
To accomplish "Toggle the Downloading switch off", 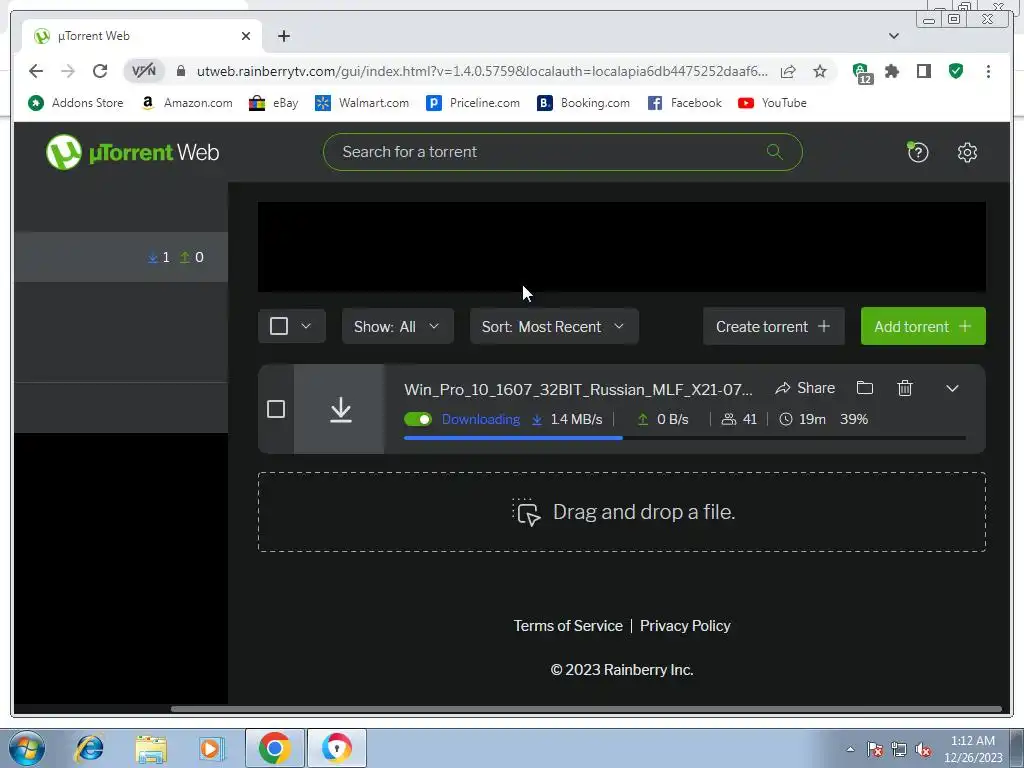I will click(418, 419).
